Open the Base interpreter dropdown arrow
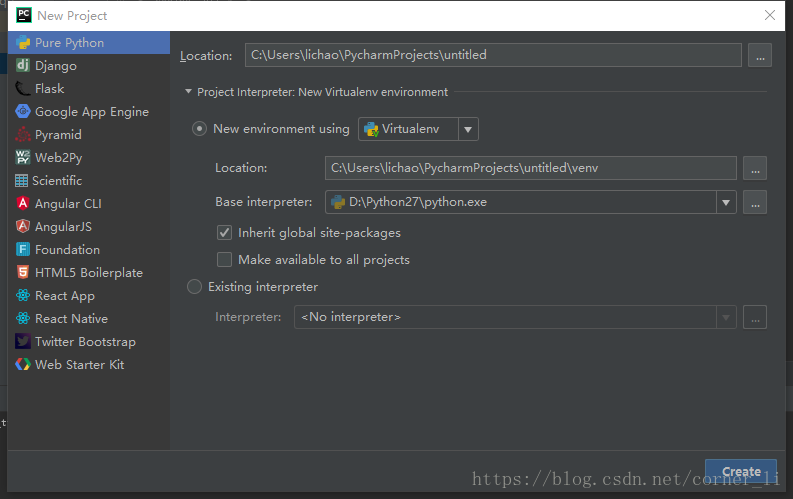Screen dimensions: 793x499 (x=726, y=202)
